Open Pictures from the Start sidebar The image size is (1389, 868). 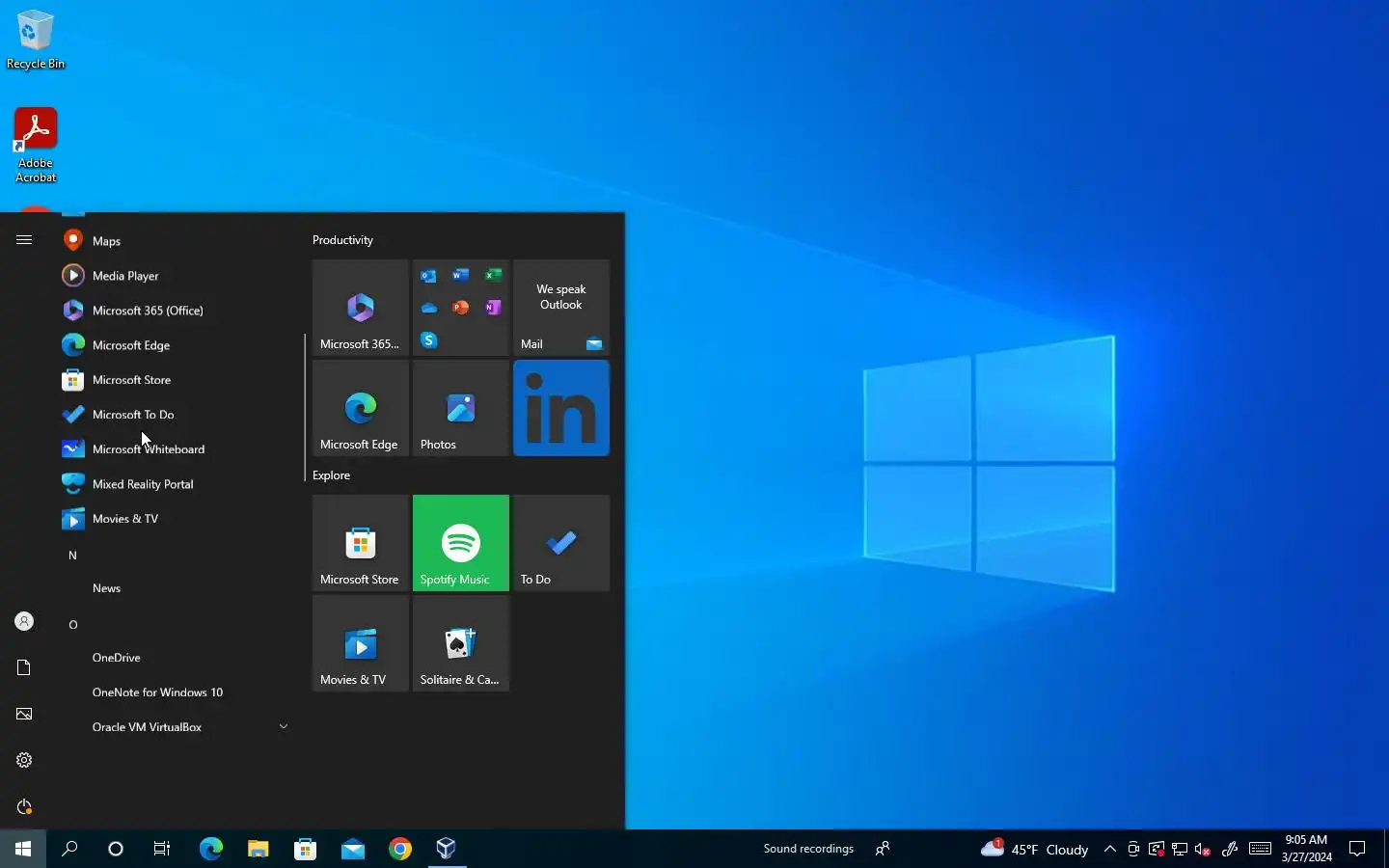[24, 714]
